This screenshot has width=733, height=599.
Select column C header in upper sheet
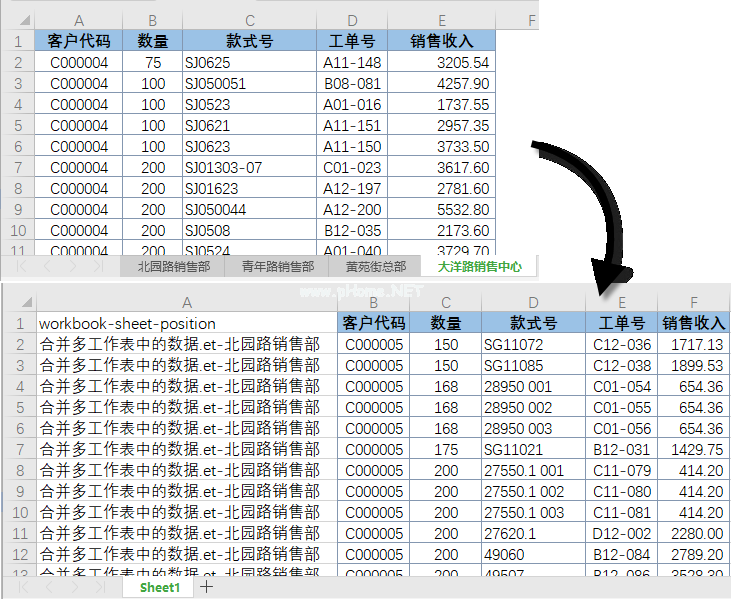[x=249, y=20]
